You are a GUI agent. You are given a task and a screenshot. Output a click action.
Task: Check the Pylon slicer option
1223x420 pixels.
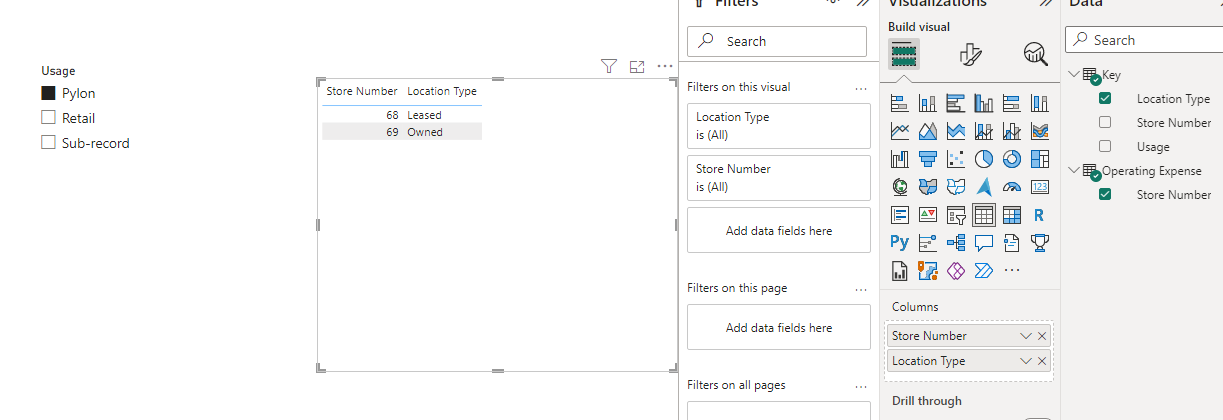(x=48, y=93)
